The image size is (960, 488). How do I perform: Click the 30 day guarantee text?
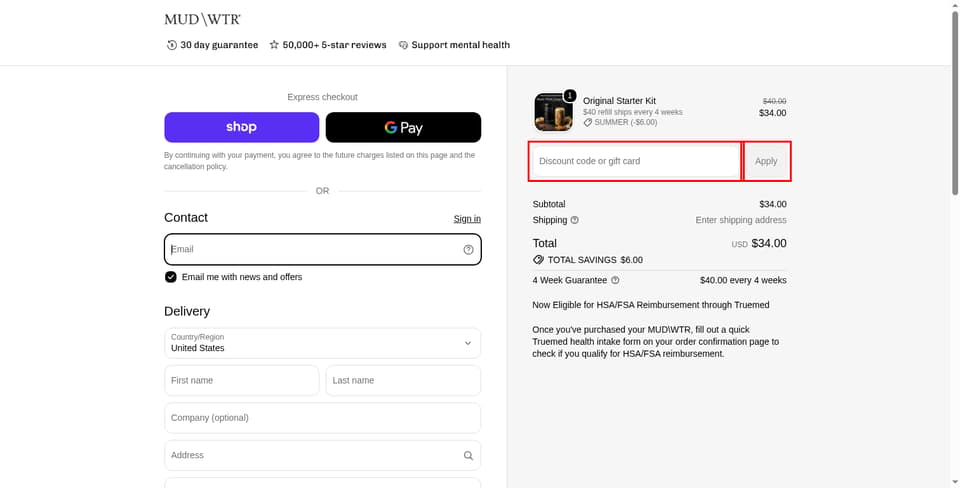(x=219, y=45)
